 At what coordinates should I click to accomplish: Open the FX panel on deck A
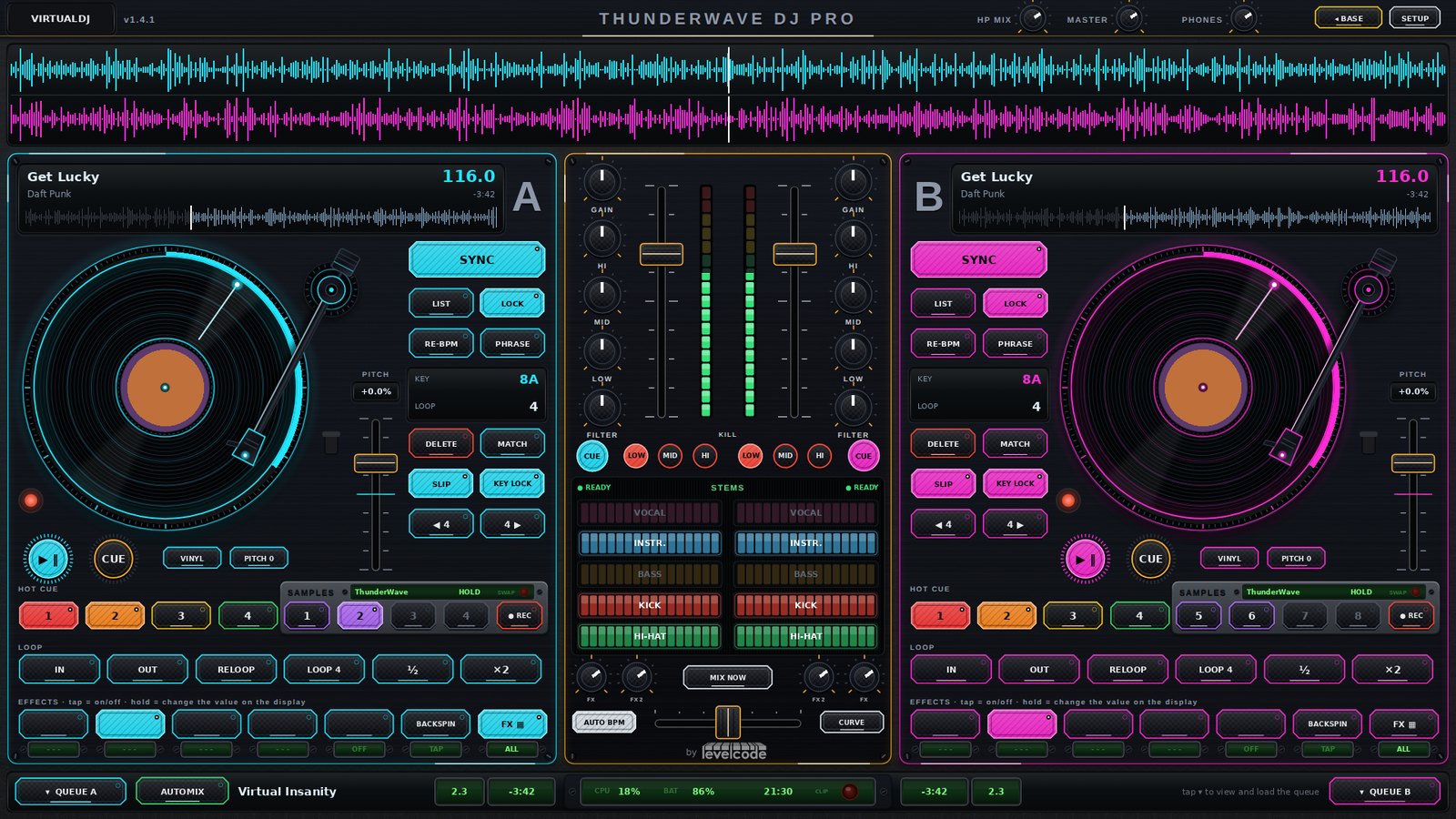pyautogui.click(x=512, y=723)
